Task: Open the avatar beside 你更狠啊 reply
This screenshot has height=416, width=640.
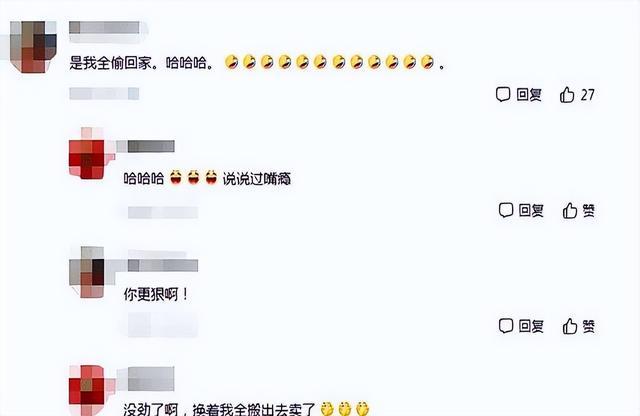Action: tap(87, 272)
